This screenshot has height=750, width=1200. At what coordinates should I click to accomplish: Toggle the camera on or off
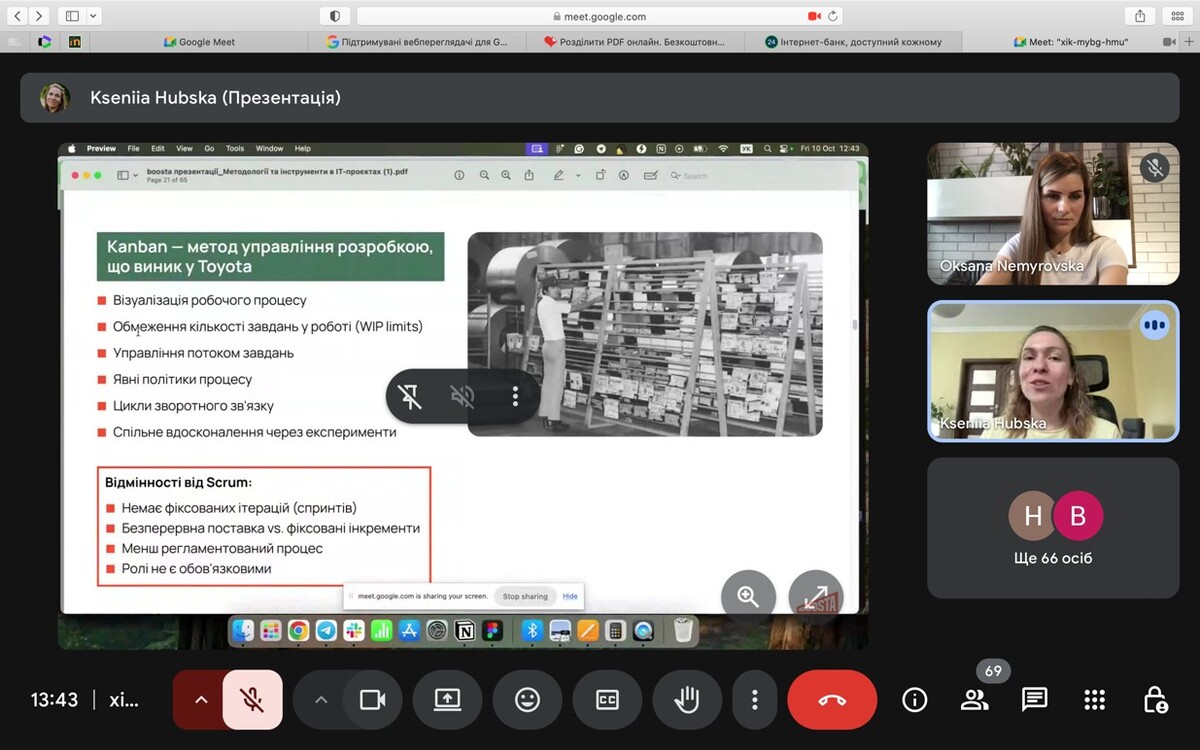click(x=372, y=700)
